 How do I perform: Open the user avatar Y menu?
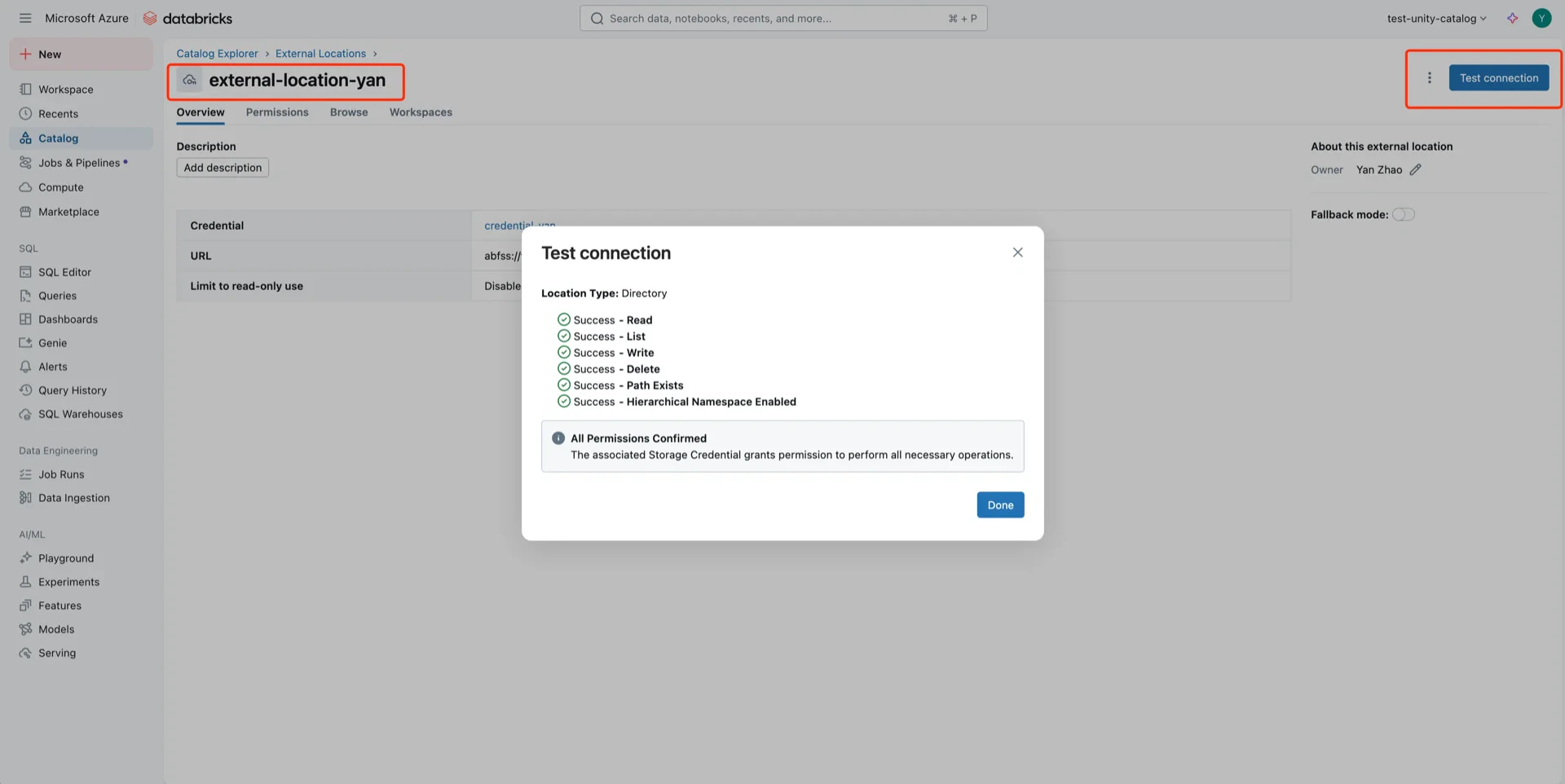(x=1541, y=18)
